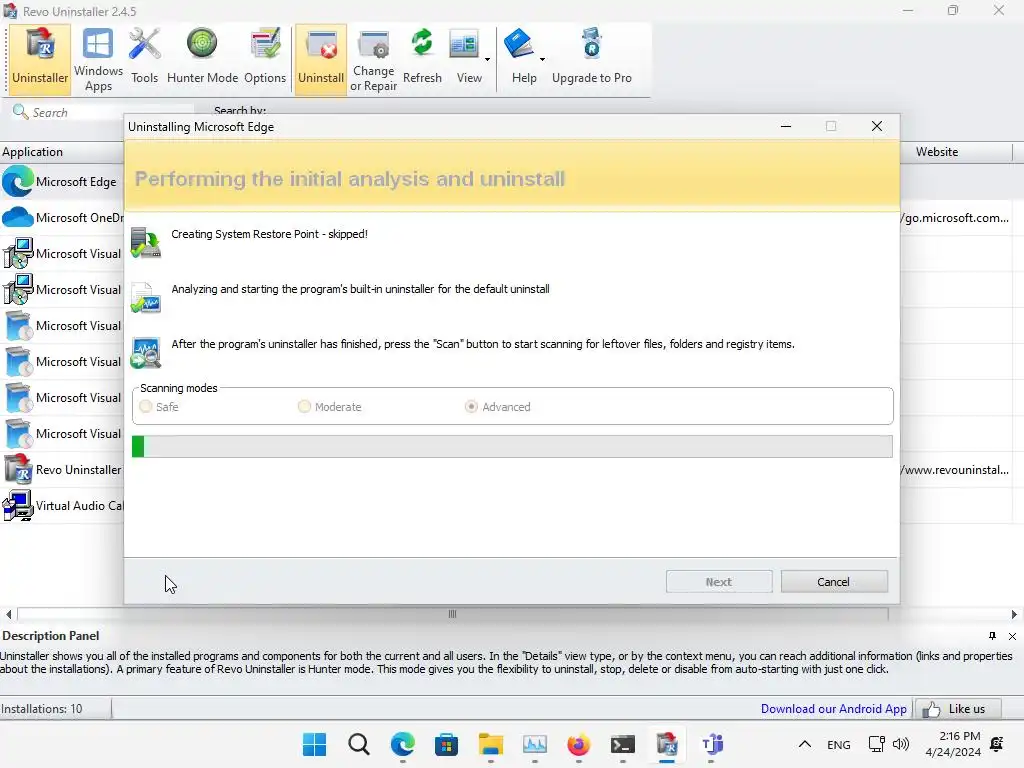Expand the Help dropdown arrow

542,59
